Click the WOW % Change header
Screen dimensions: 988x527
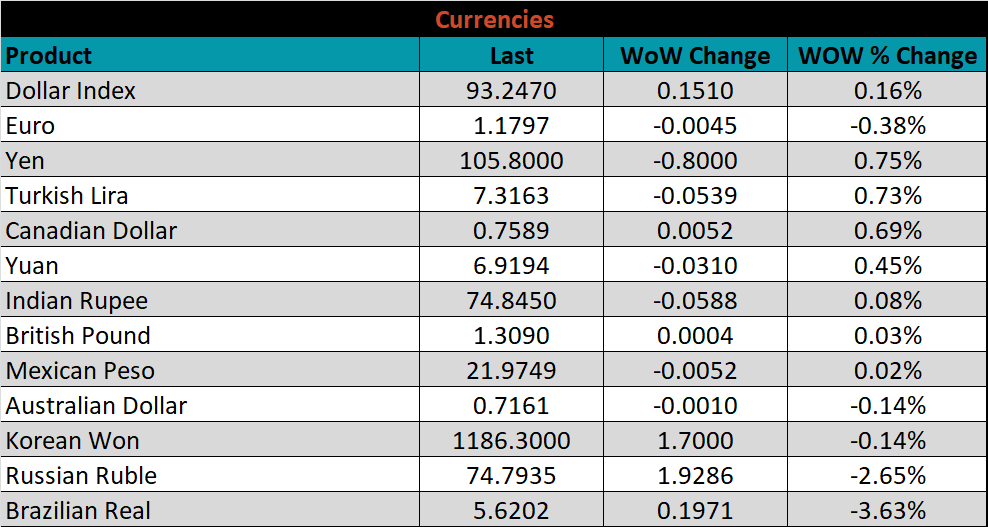(887, 56)
